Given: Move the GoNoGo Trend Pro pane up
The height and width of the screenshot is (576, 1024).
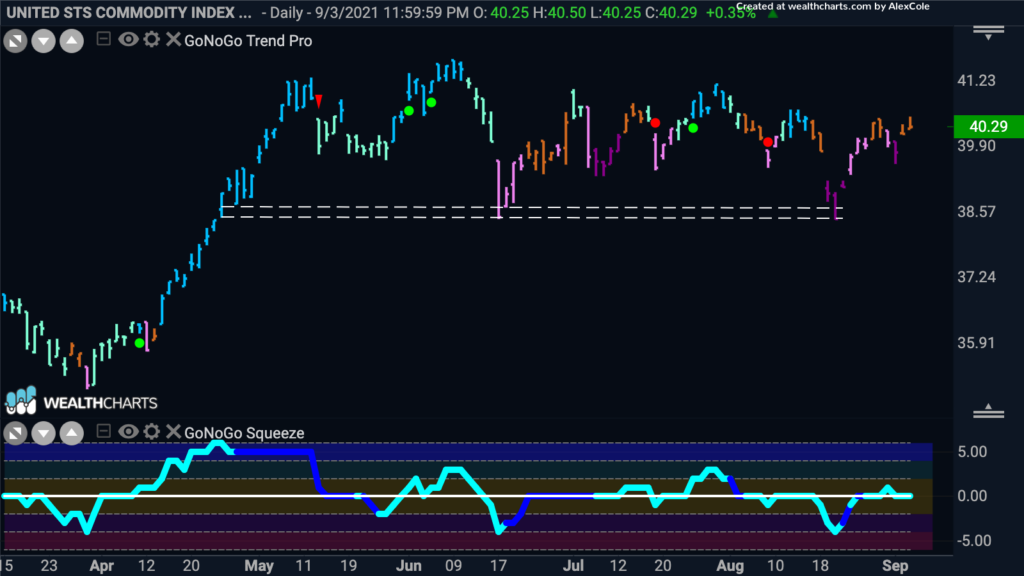Looking at the screenshot, I should coord(72,41).
